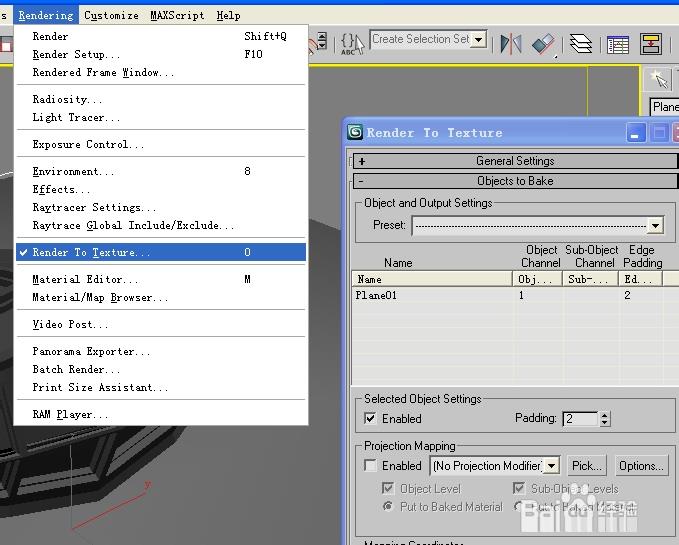Click the Sub-... column header
Screen dimensions: 679x545
(591, 279)
